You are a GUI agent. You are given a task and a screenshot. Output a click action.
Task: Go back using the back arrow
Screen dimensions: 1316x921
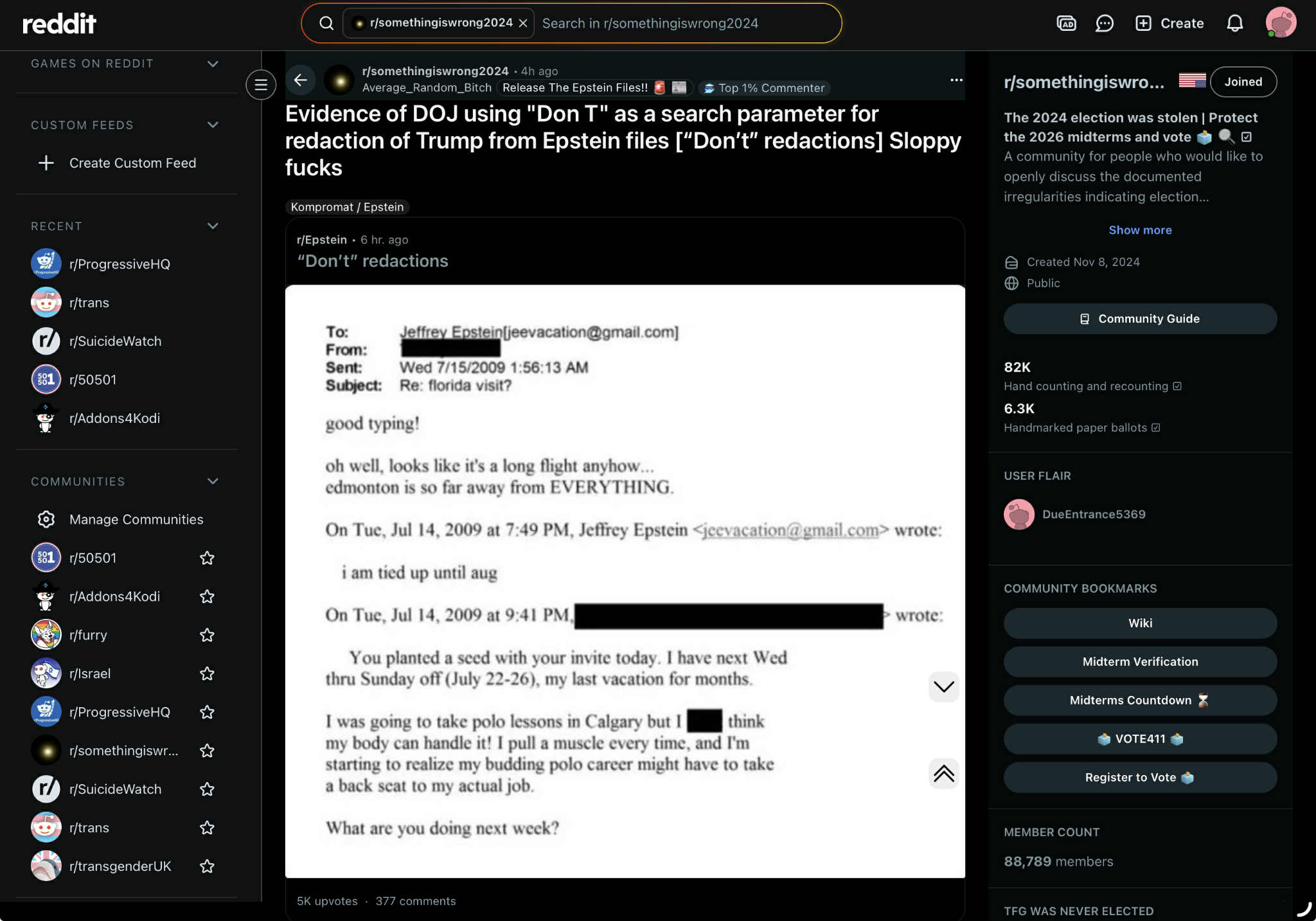pyautogui.click(x=300, y=80)
